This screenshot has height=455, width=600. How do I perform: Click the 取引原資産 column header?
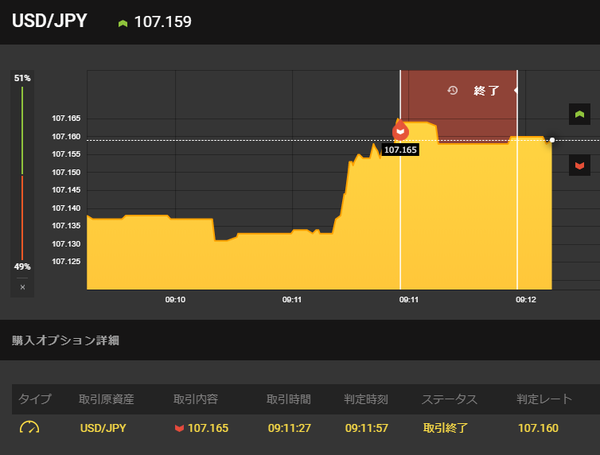pos(106,399)
